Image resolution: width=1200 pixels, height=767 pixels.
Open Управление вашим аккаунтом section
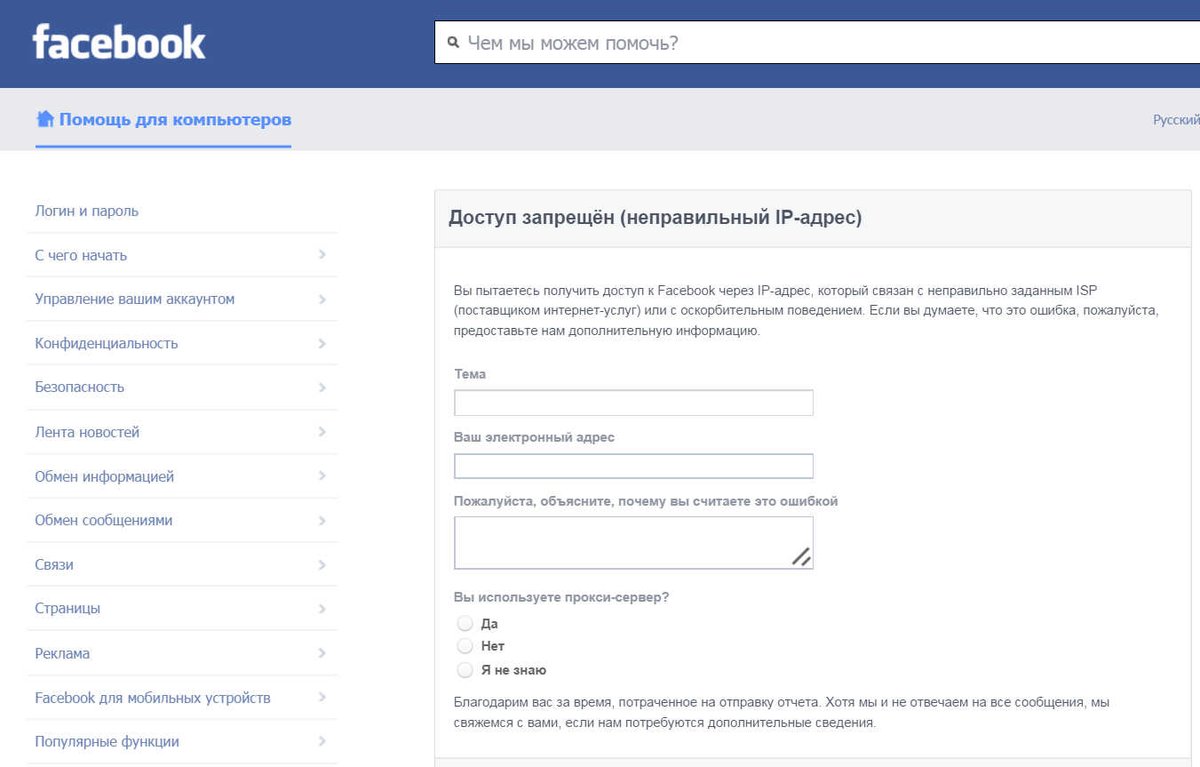tap(135, 299)
